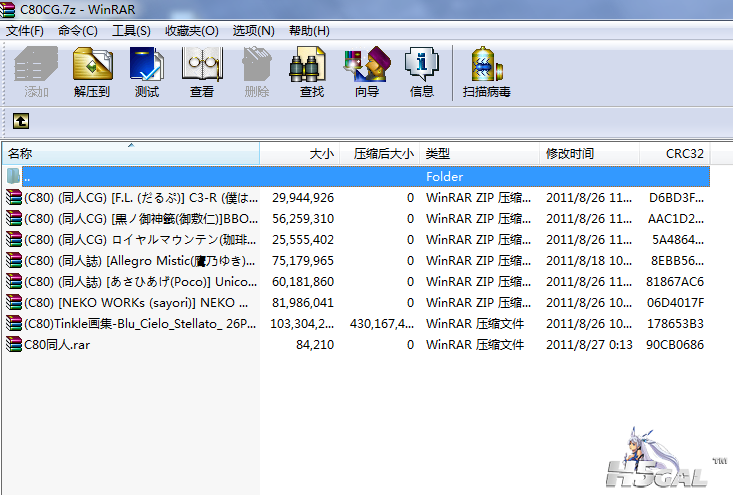
Task: Select file (C80) (同人CG) [黒ノ御神籤...]BBO
Action: click(141, 219)
